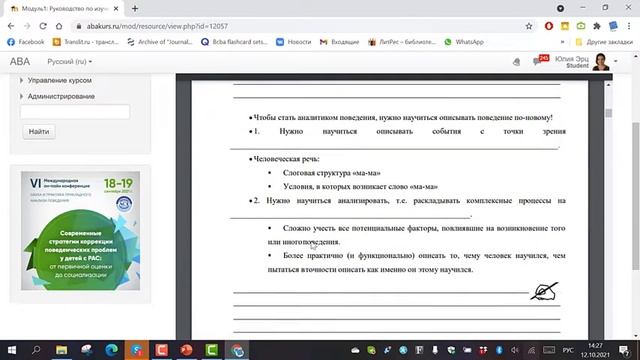Open the volume speaker tray icon
The image size is (640, 360).
[515, 350]
